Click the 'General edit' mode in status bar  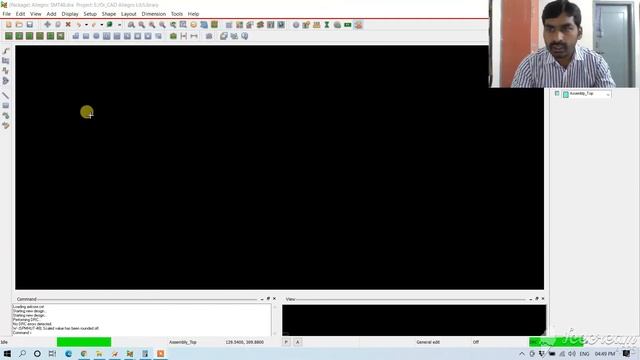point(428,342)
